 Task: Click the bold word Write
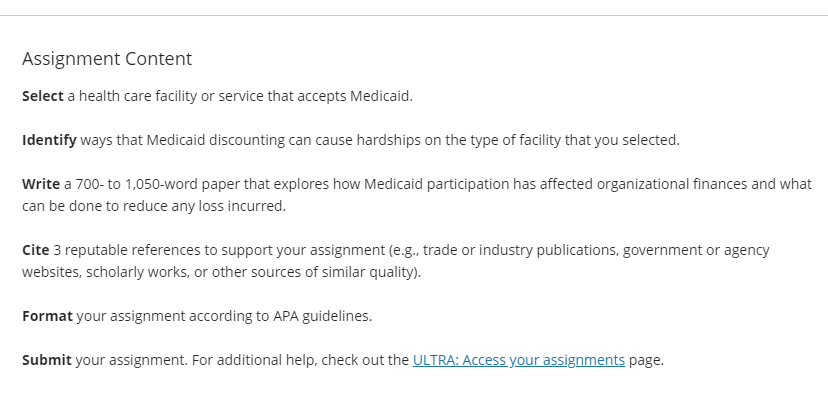pos(41,184)
